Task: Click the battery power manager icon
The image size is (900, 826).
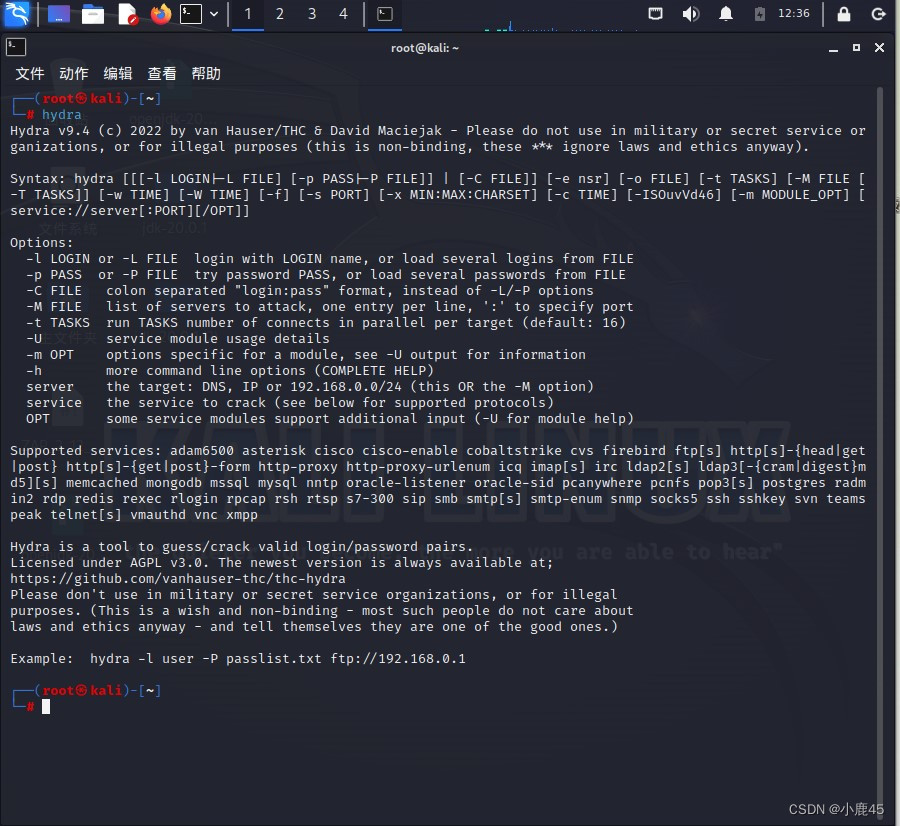Action: coord(759,14)
